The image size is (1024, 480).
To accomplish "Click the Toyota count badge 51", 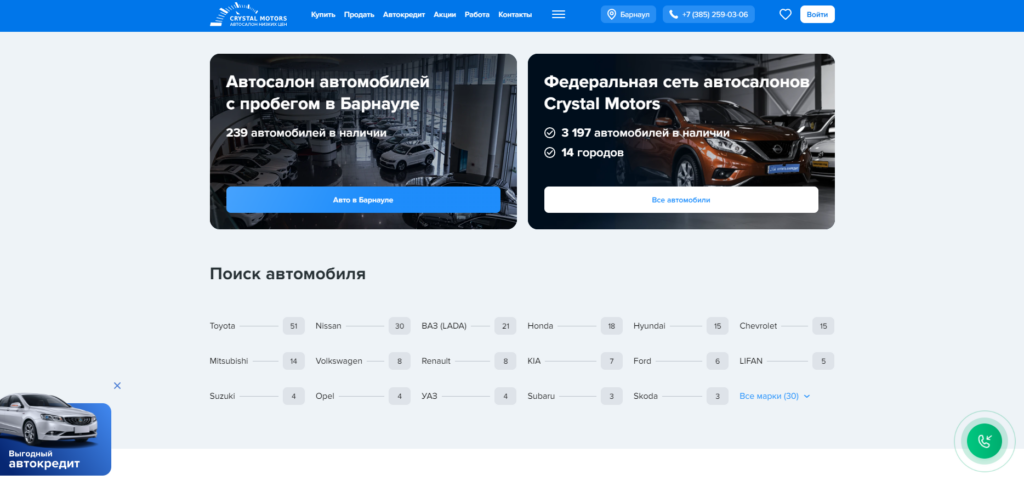I will point(294,326).
